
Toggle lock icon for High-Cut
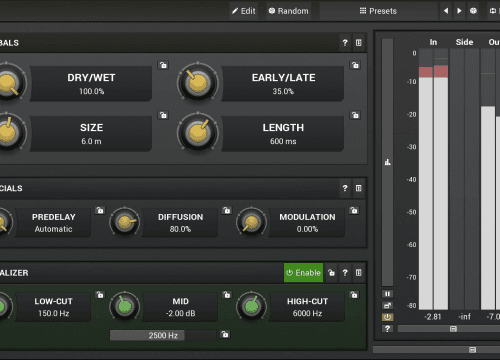354,295
